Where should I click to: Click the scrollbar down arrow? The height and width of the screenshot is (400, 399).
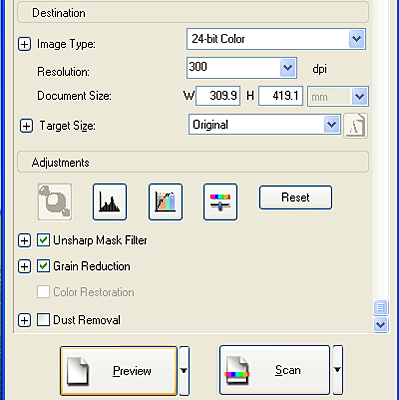[381, 324]
